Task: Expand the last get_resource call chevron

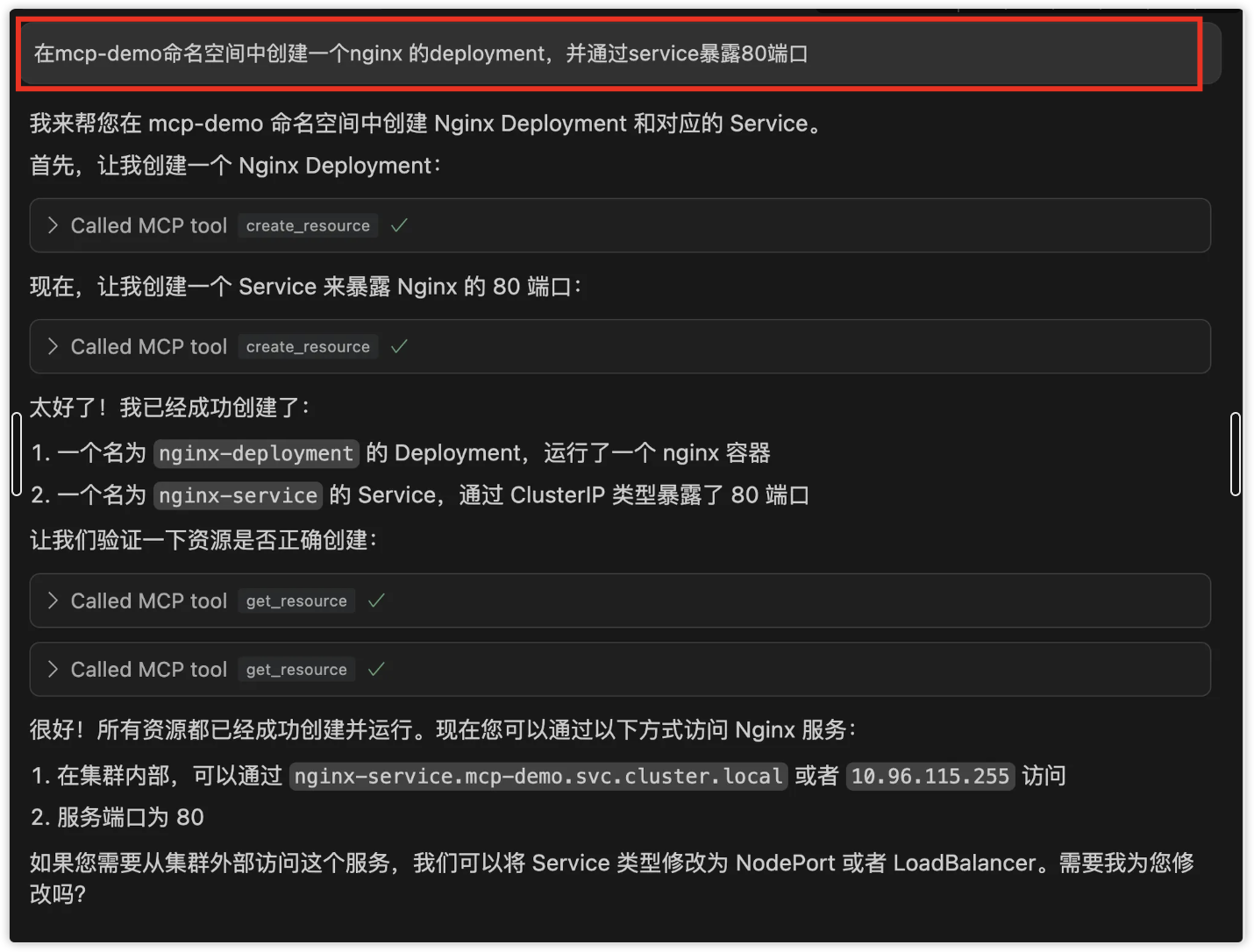Action: (53, 669)
